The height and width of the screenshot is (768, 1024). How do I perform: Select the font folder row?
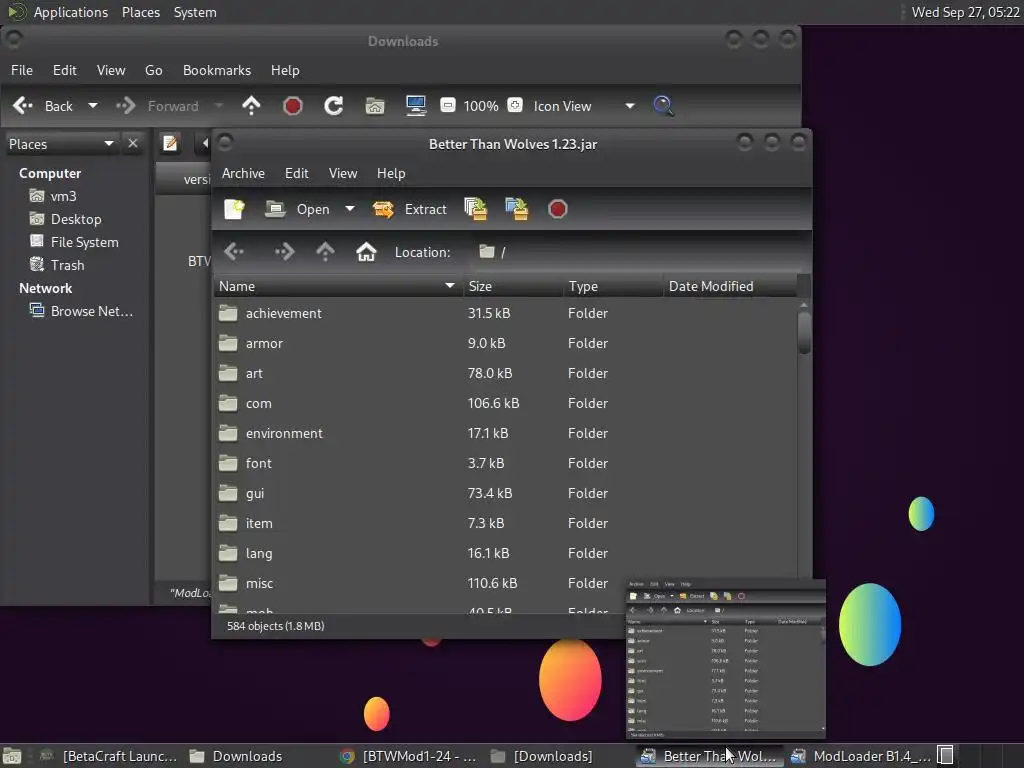pyautogui.click(x=505, y=464)
